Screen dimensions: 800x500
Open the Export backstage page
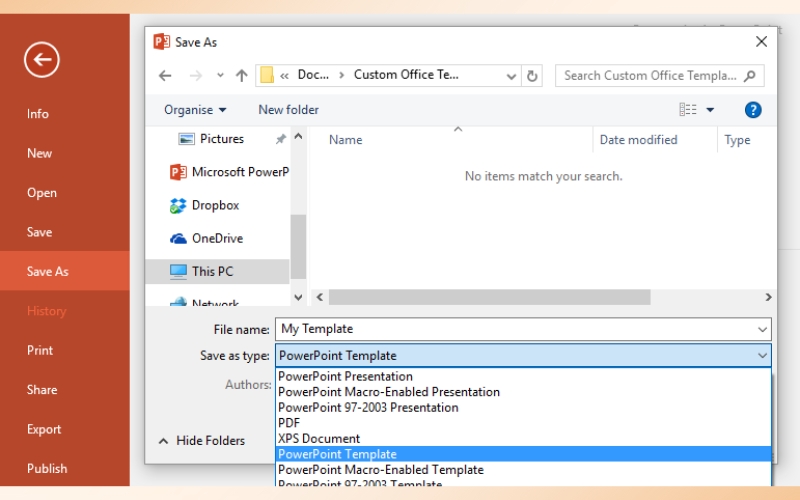tap(44, 430)
